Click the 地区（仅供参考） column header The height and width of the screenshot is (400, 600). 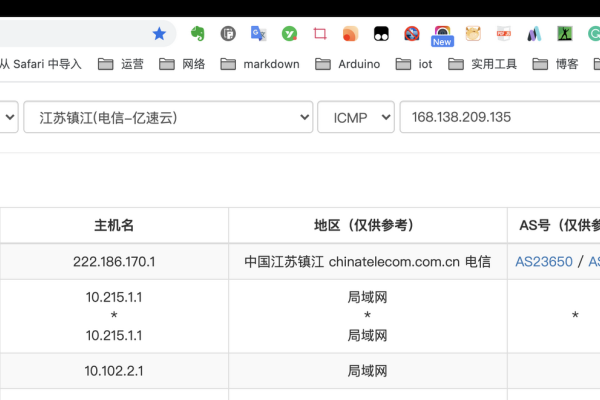tap(368, 225)
